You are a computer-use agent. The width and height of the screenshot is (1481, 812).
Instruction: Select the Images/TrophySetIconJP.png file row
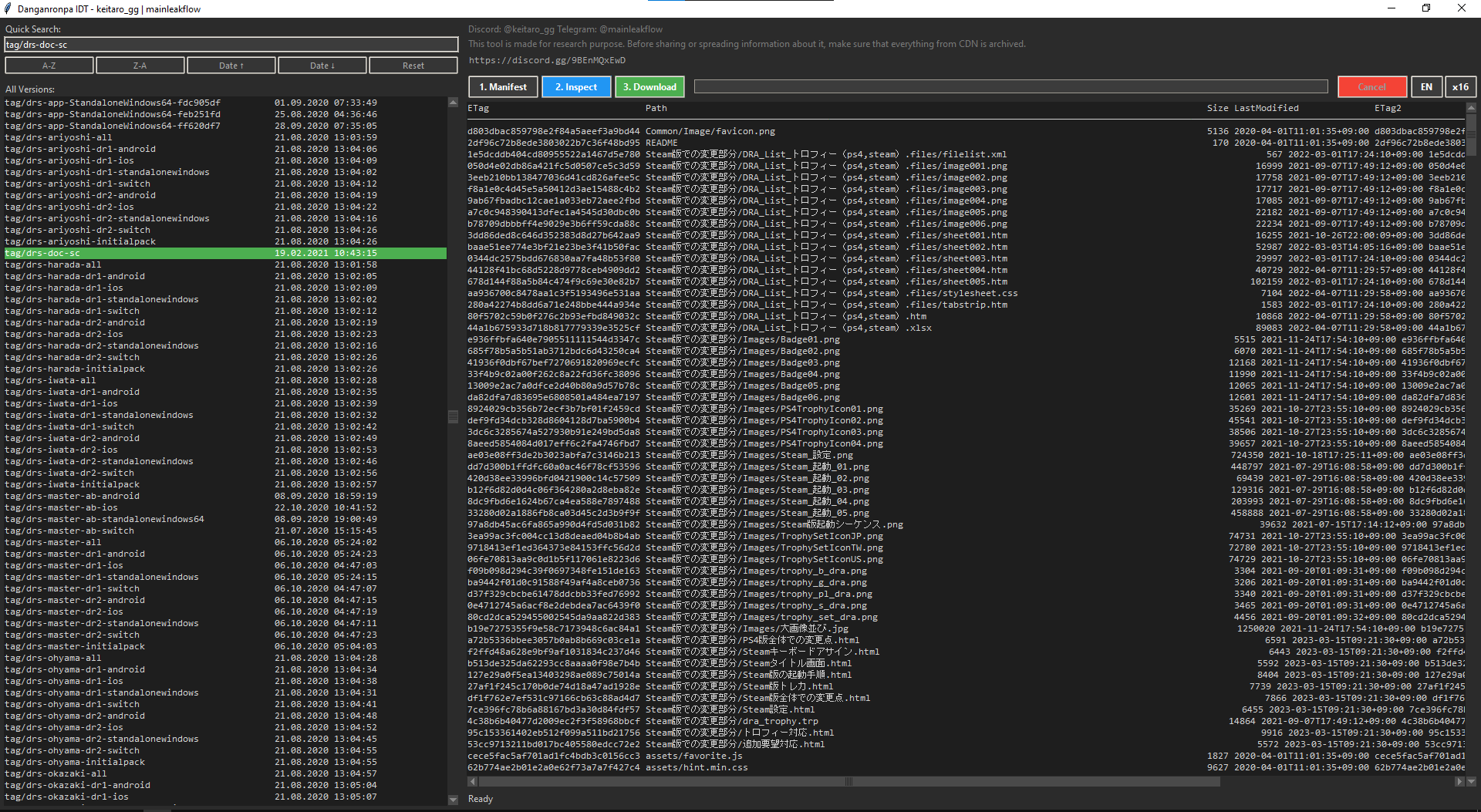coord(966,536)
